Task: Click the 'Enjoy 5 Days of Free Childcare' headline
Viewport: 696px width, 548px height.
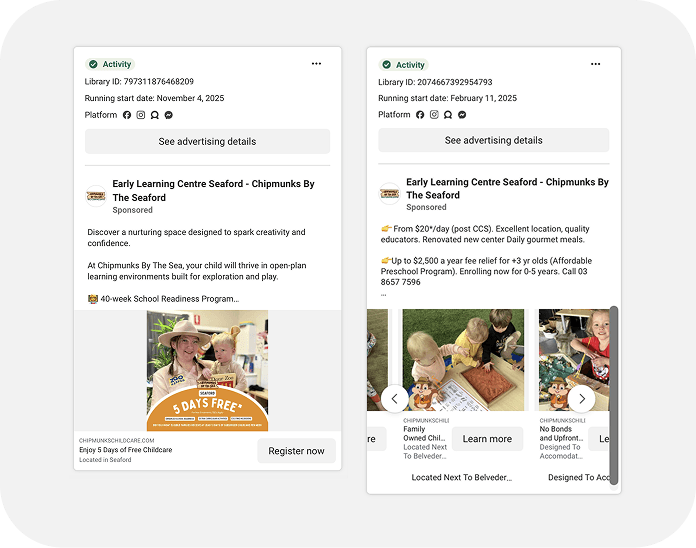Action: pyautogui.click(x=126, y=449)
